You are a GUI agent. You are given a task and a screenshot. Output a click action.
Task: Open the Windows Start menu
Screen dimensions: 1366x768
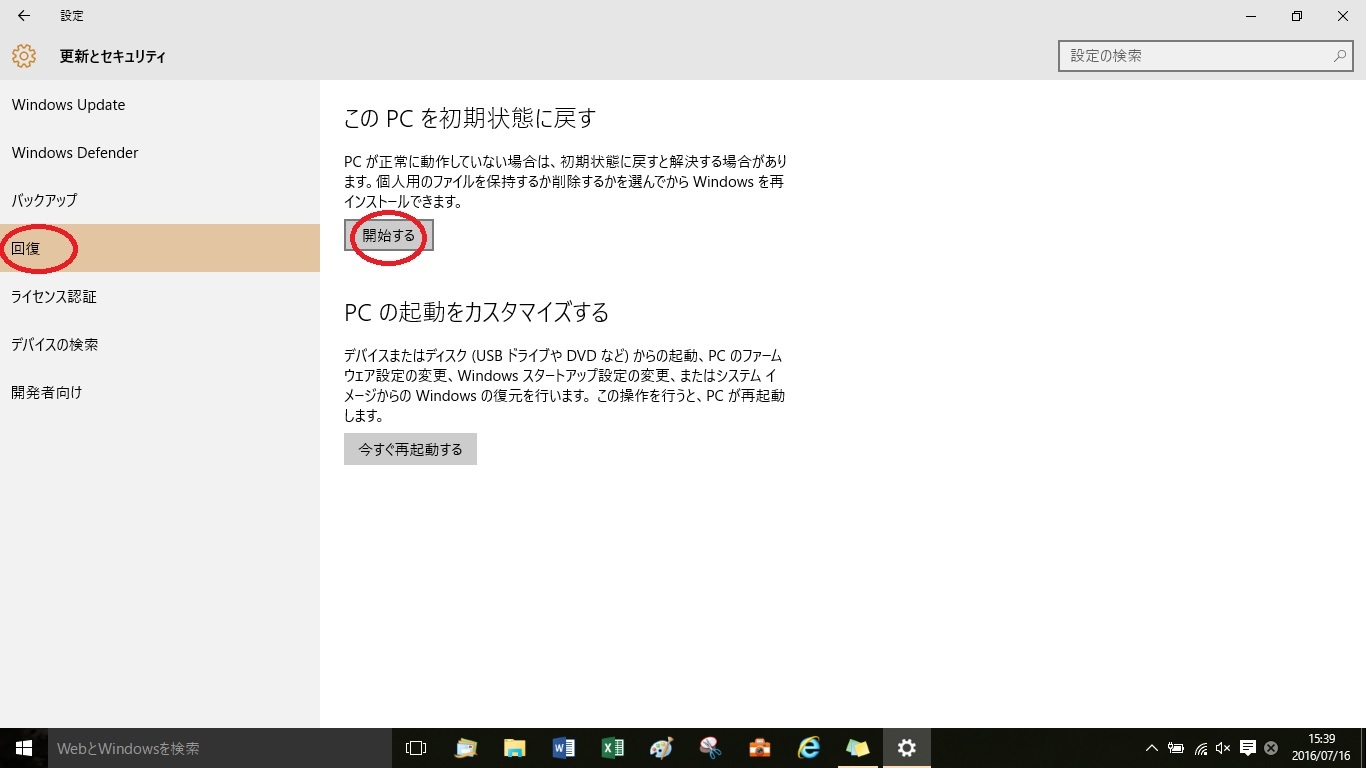click(24, 748)
